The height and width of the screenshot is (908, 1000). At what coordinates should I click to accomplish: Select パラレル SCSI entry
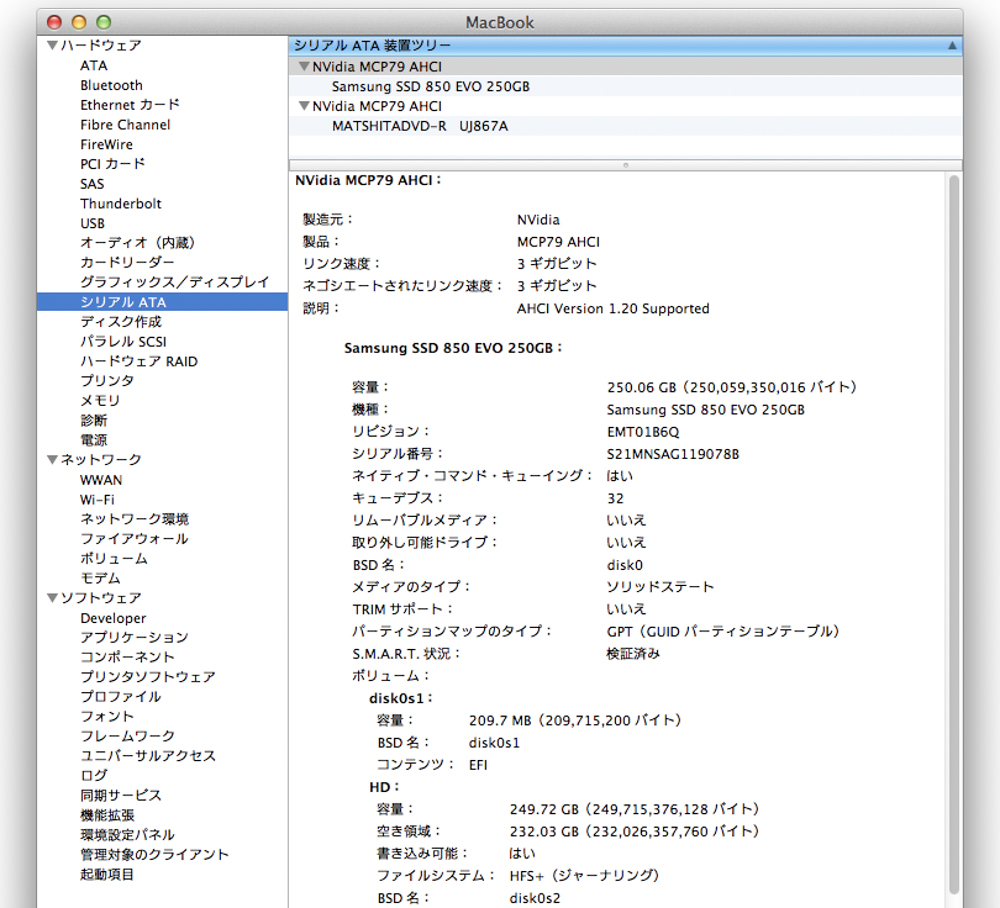(124, 341)
